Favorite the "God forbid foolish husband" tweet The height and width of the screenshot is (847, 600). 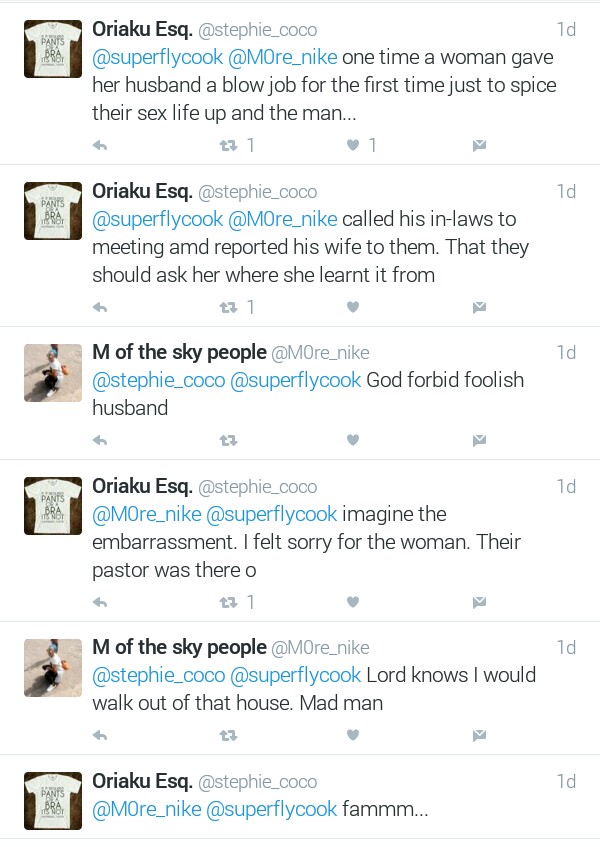[x=352, y=440]
